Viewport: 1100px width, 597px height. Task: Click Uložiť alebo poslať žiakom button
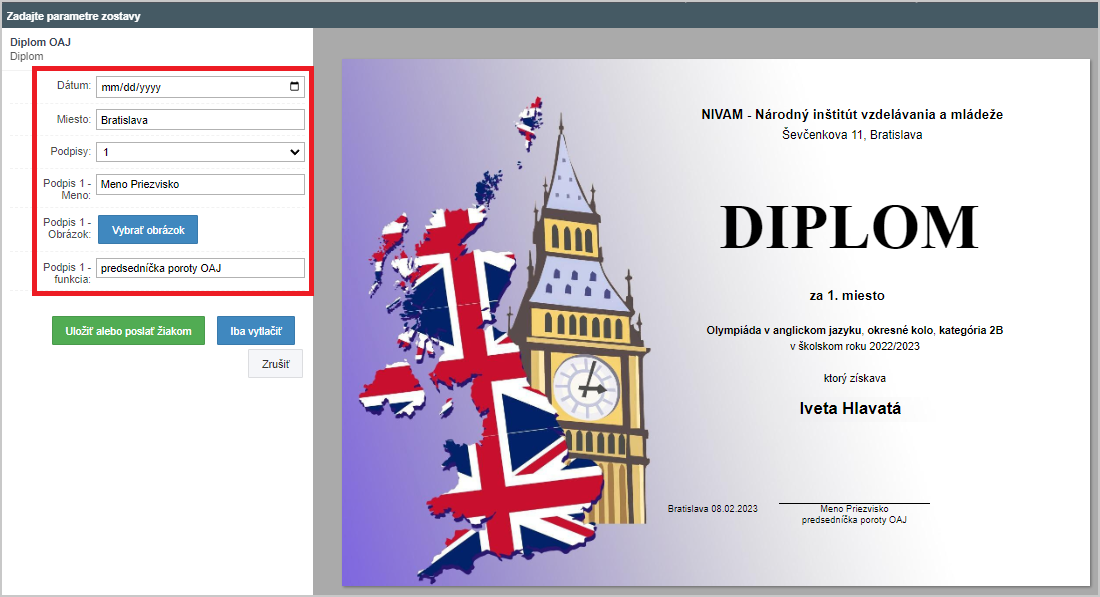[x=128, y=331]
